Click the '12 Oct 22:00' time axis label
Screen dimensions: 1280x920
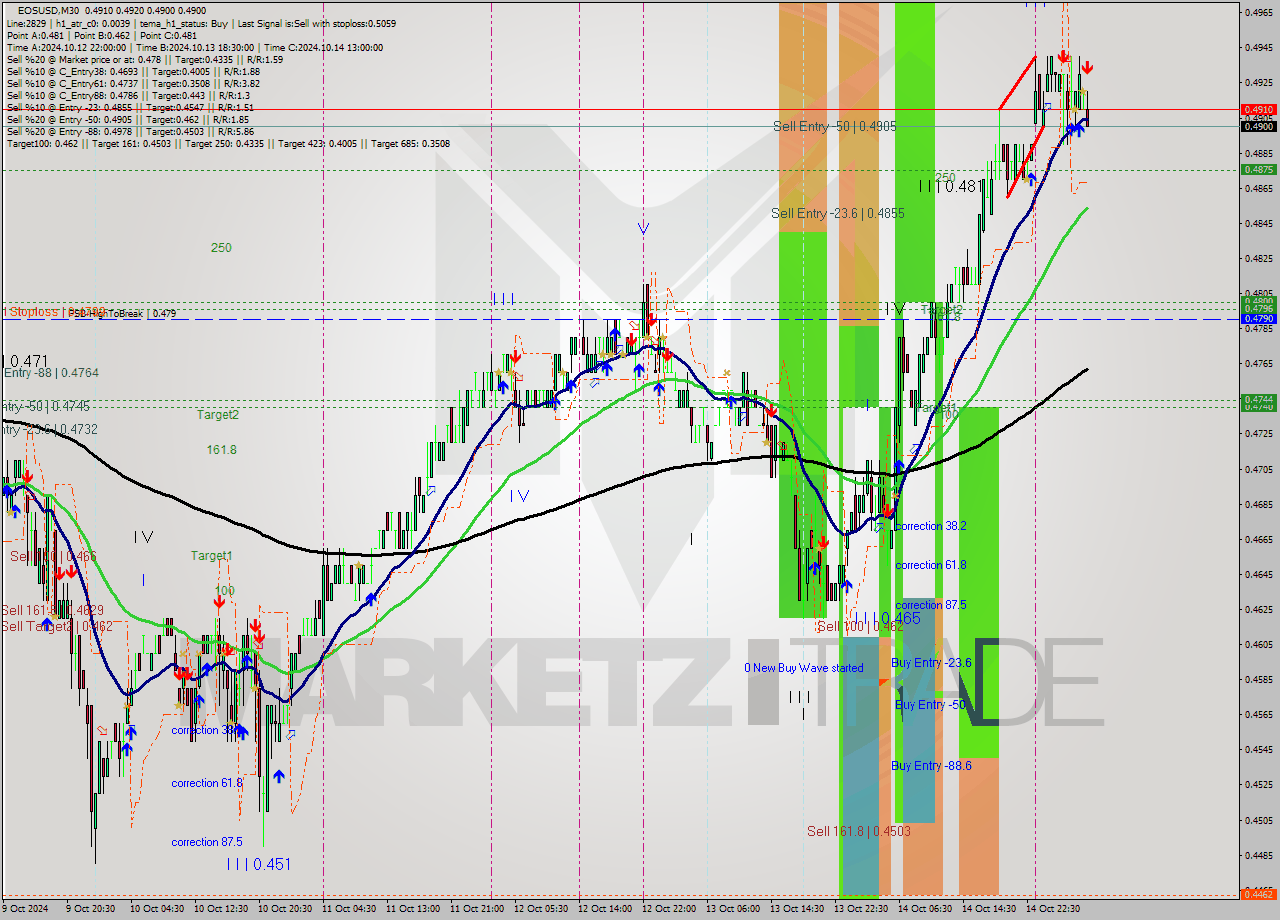pyautogui.click(x=668, y=909)
